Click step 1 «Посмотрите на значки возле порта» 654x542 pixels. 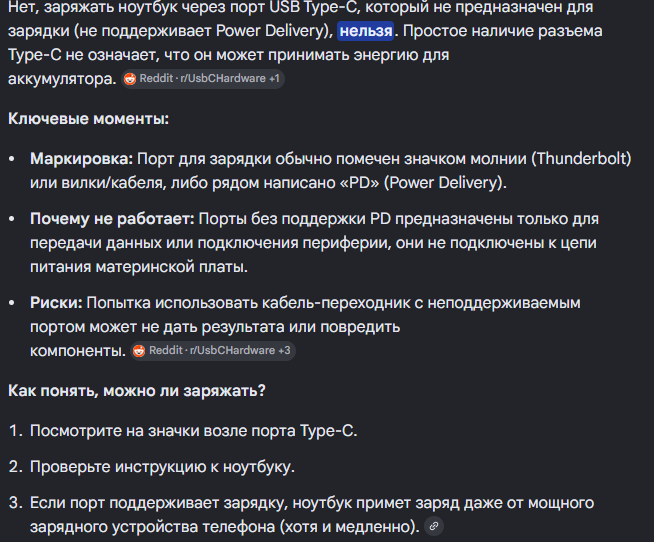point(194,431)
